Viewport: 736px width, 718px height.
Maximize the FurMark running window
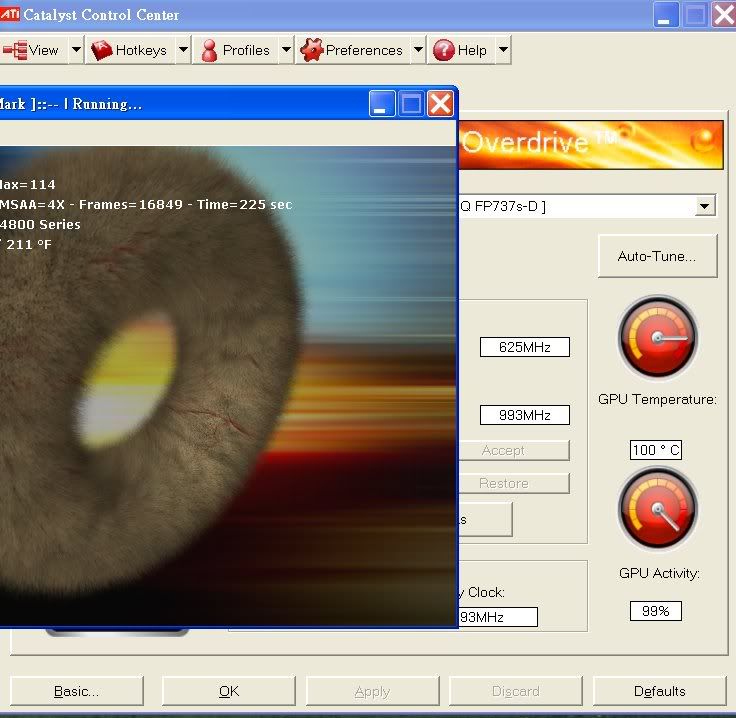pyautogui.click(x=411, y=103)
